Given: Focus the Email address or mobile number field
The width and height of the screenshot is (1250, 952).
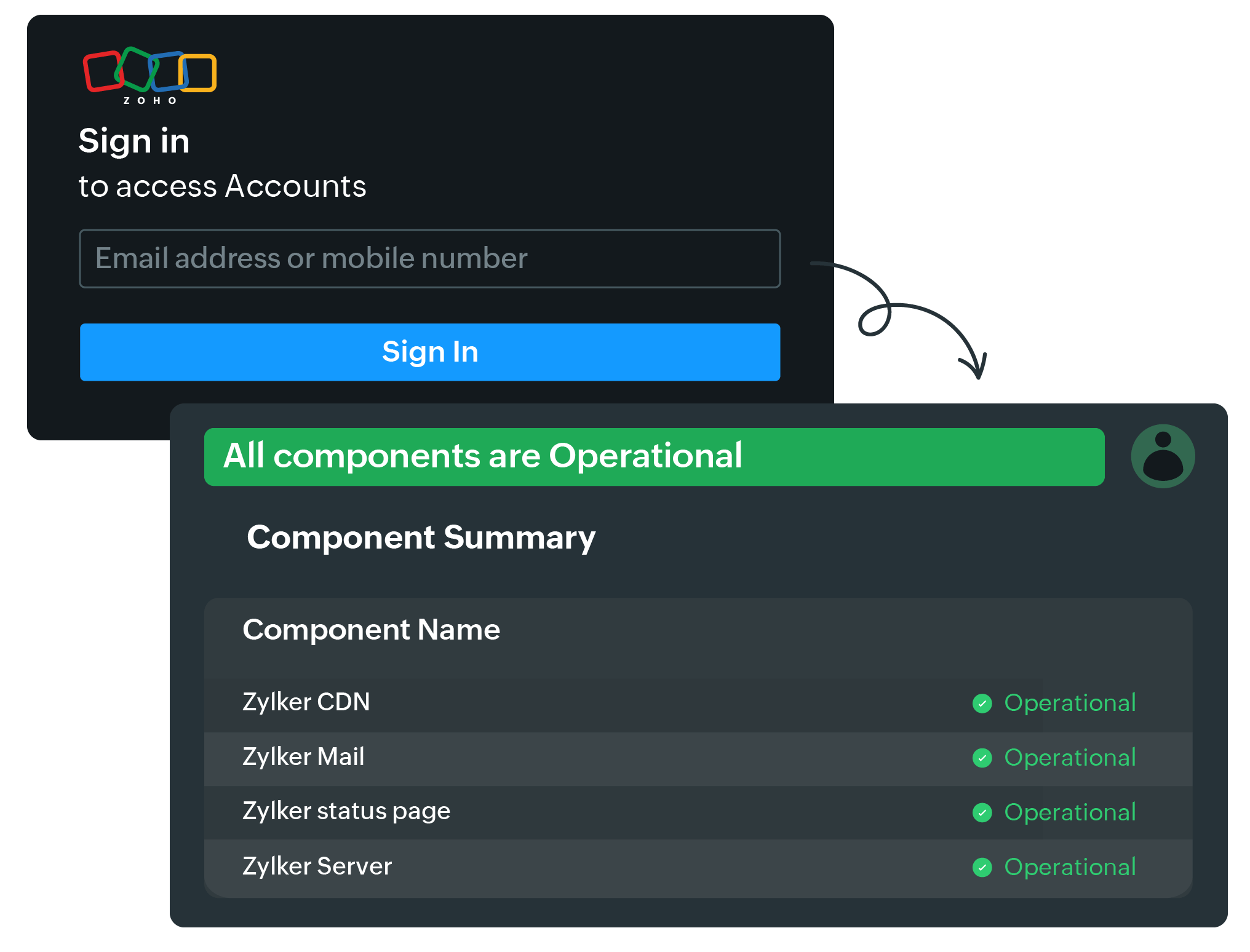Looking at the screenshot, I should (x=430, y=258).
